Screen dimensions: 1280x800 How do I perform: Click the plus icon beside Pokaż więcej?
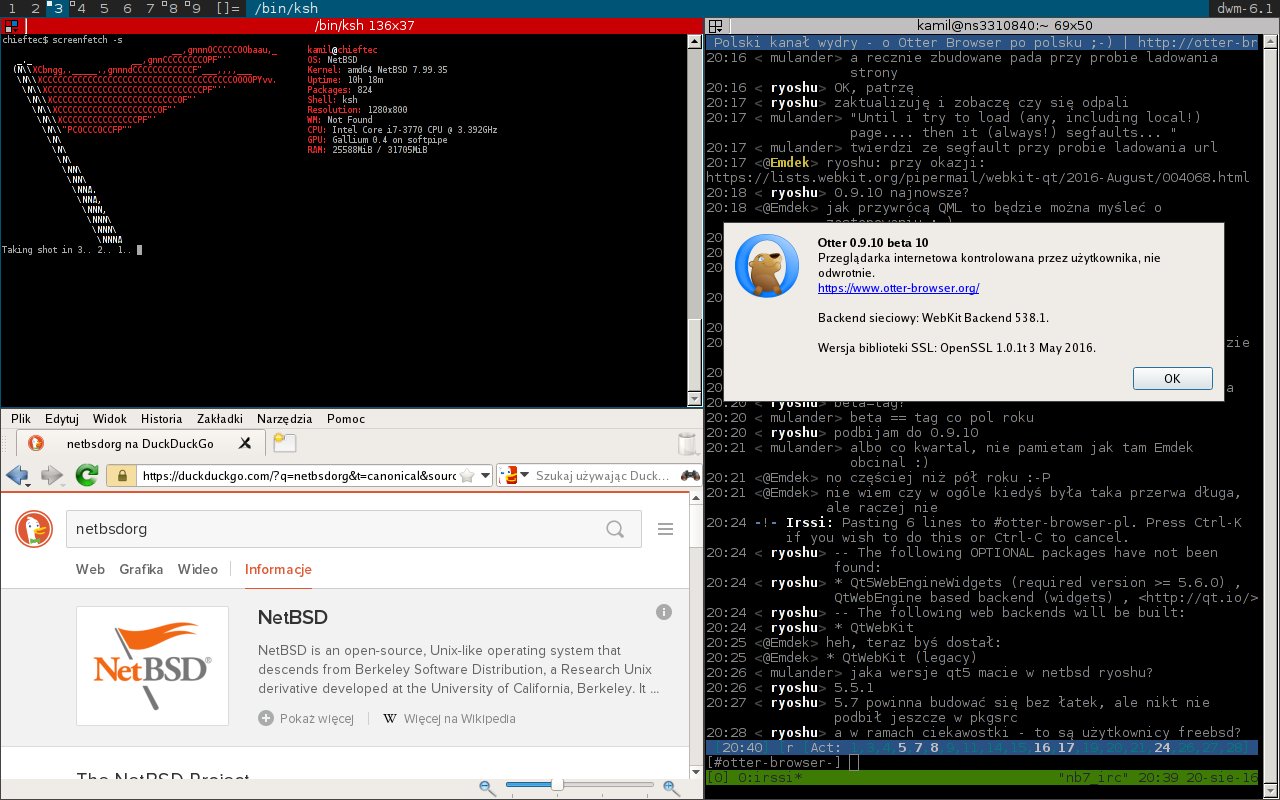coord(266,718)
